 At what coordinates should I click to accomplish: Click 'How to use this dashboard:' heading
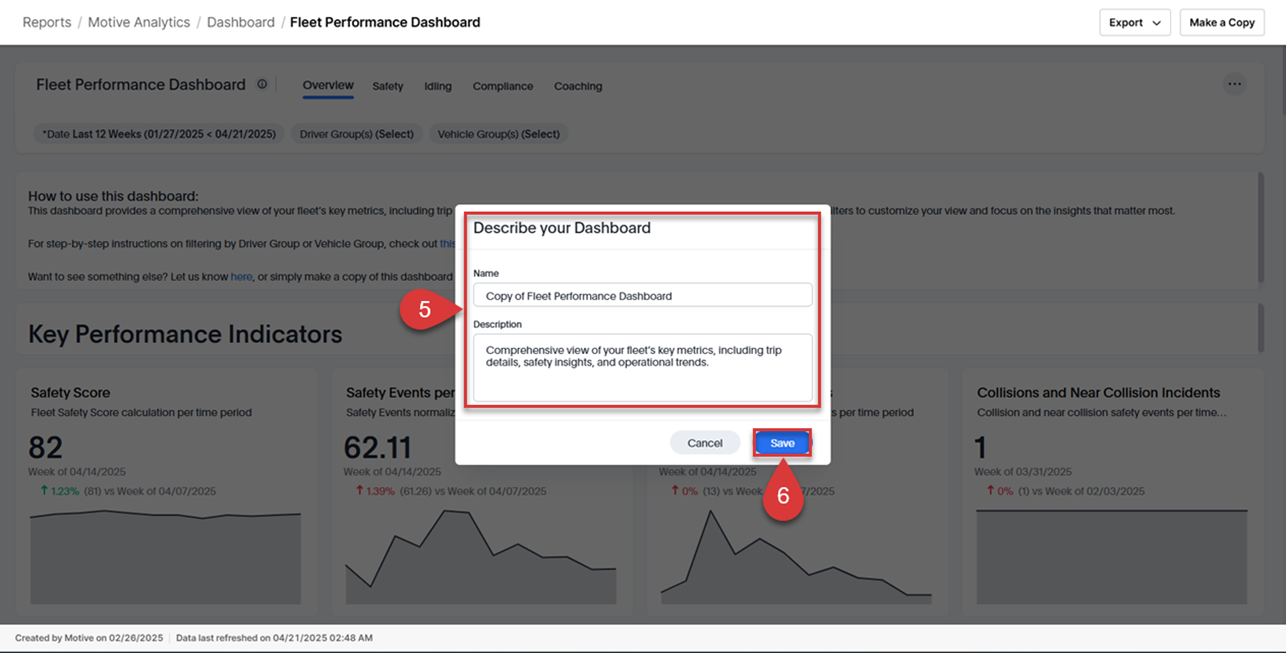click(113, 196)
